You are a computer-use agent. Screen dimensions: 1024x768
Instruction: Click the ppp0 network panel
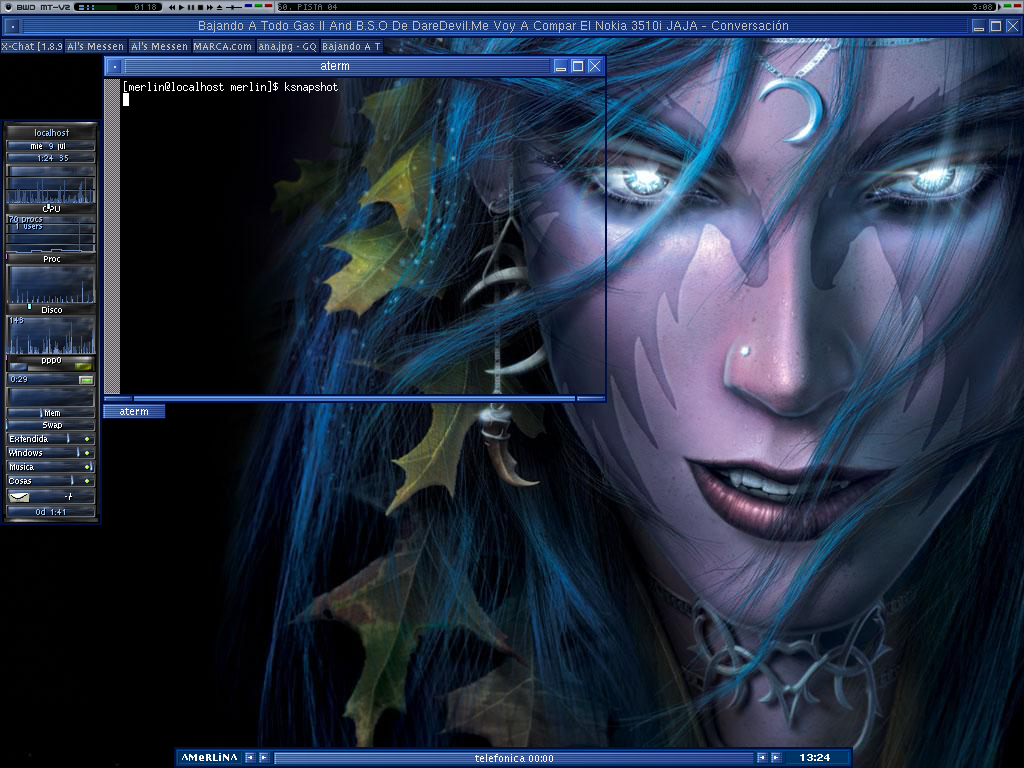[x=51, y=336]
